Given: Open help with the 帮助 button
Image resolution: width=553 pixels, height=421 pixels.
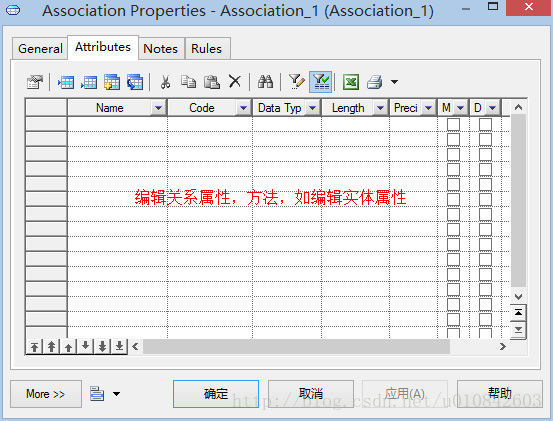Looking at the screenshot, I should pyautogui.click(x=500, y=394).
